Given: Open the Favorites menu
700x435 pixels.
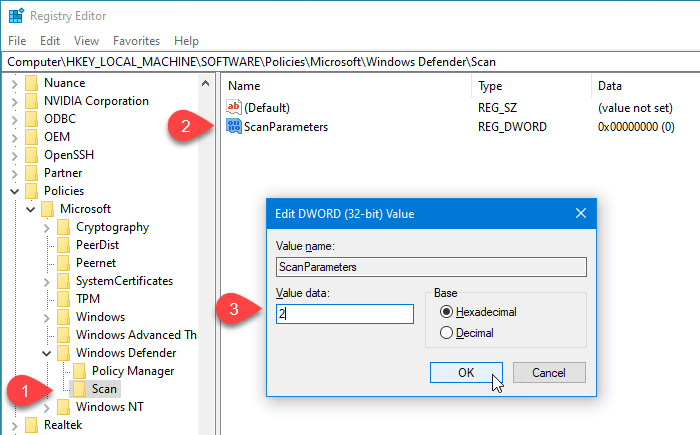Looking at the screenshot, I should tap(136, 41).
